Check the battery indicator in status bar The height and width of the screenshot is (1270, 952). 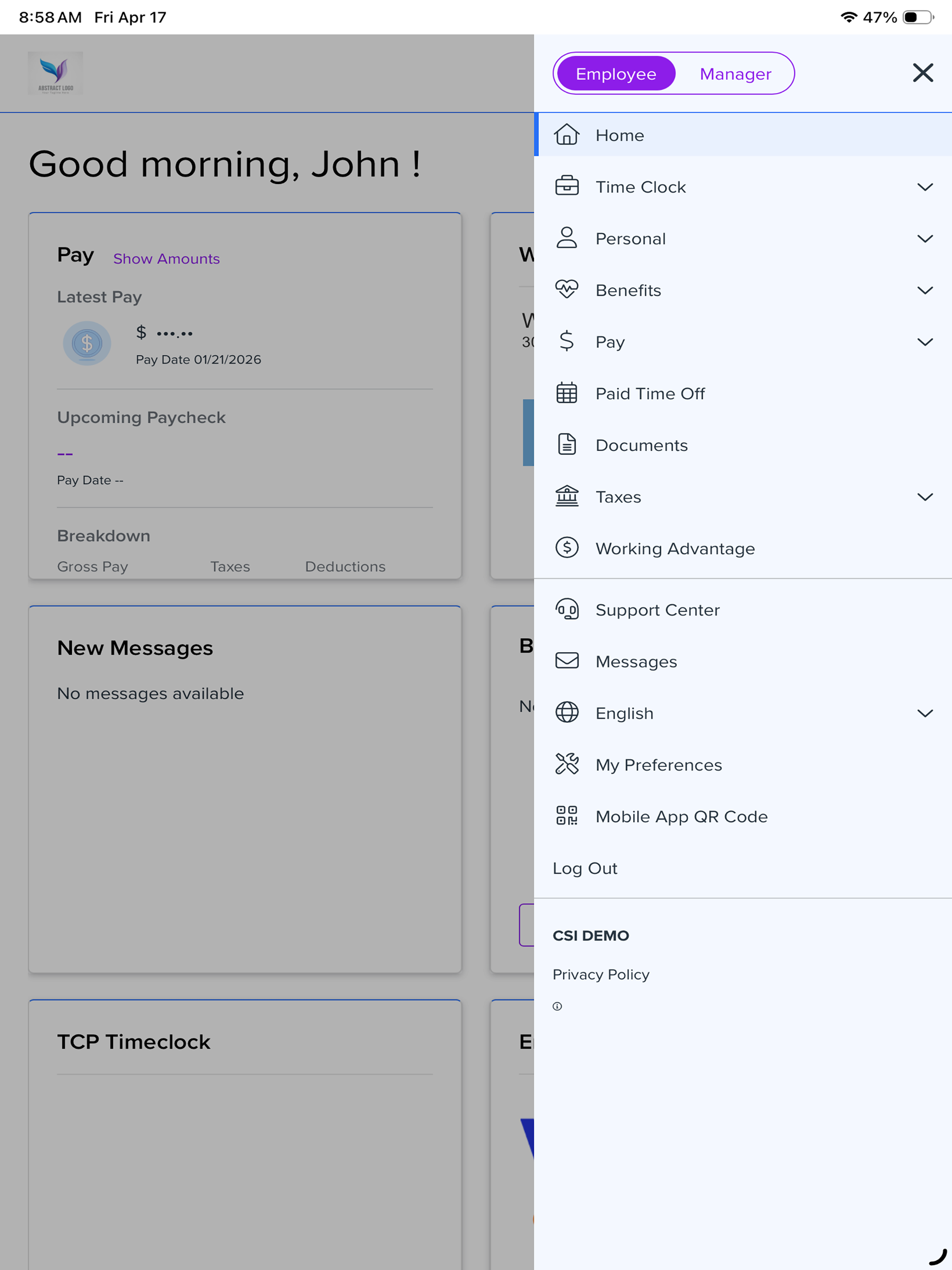click(918, 17)
